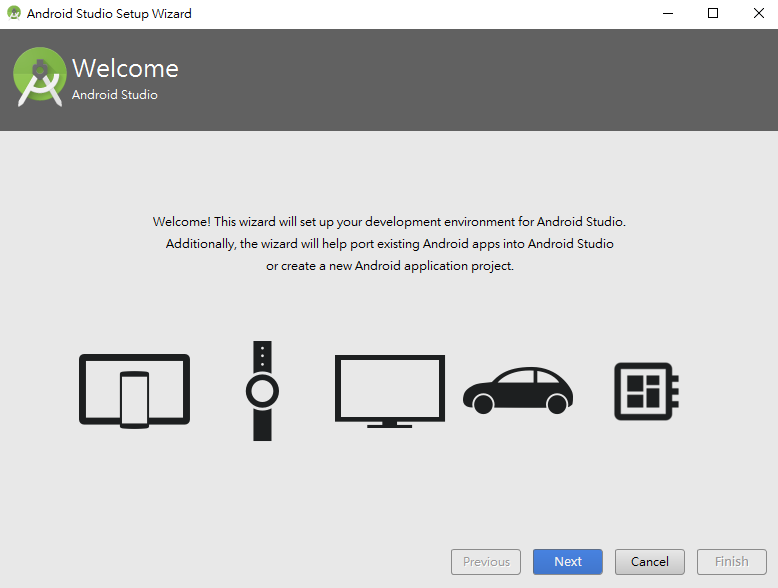The width and height of the screenshot is (778, 588).
Task: Click the Next button
Action: coord(568,562)
